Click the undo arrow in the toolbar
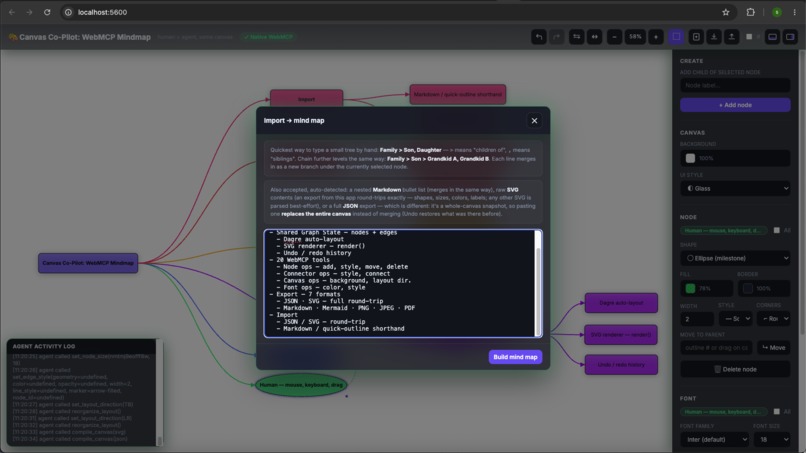The image size is (806, 453). [539, 37]
